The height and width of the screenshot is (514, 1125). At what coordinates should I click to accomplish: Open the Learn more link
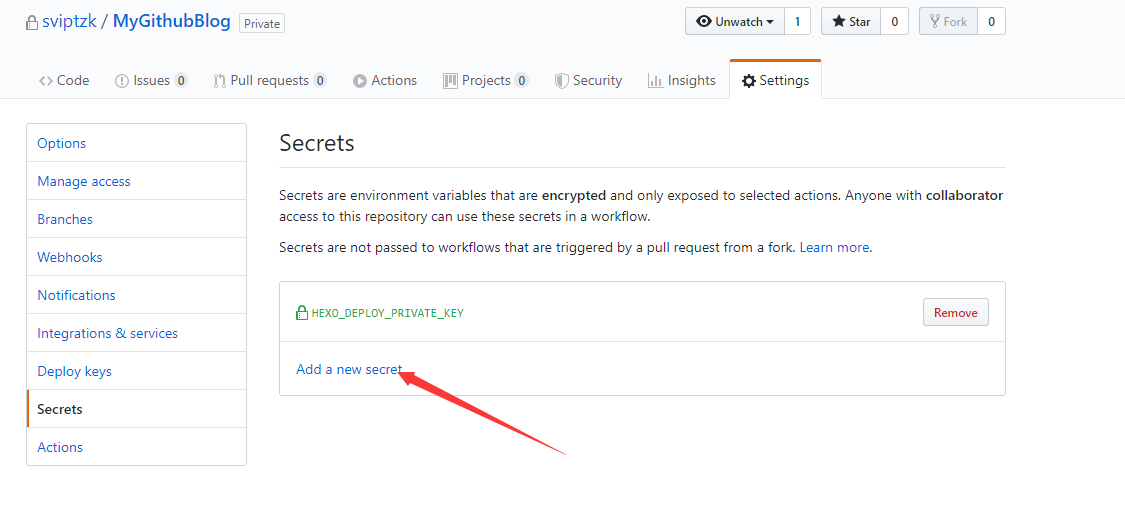(834, 248)
